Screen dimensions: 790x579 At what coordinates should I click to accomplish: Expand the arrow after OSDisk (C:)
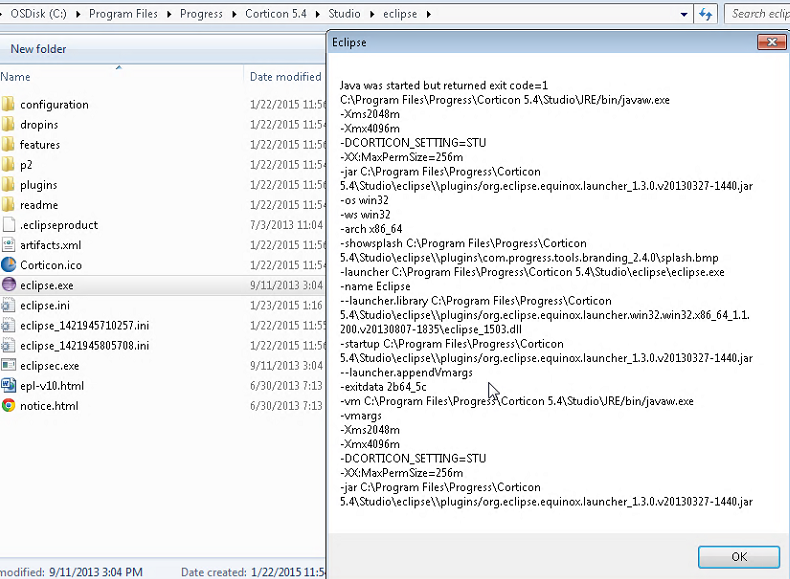(x=78, y=14)
